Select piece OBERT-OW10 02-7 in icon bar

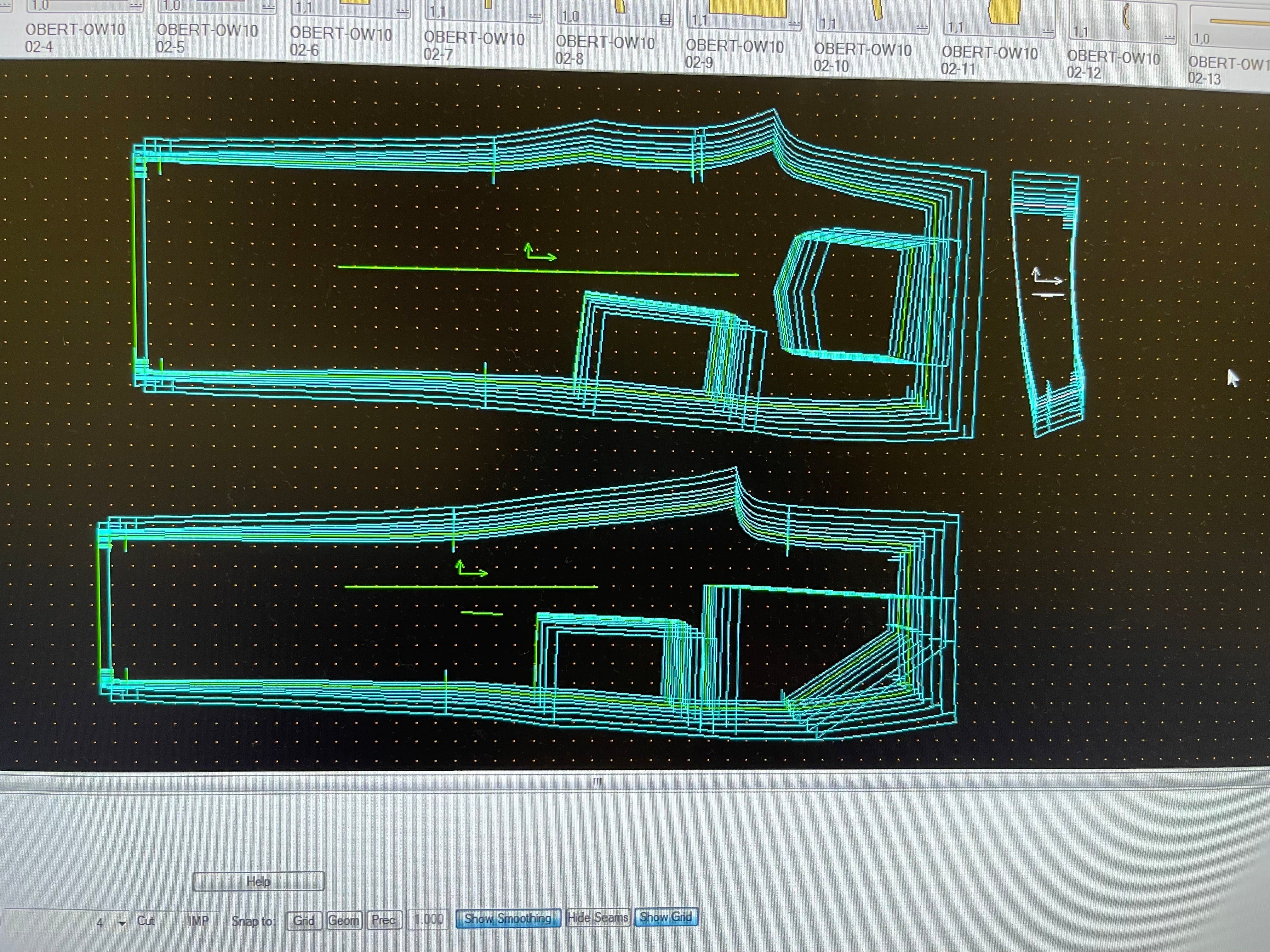[x=474, y=46]
